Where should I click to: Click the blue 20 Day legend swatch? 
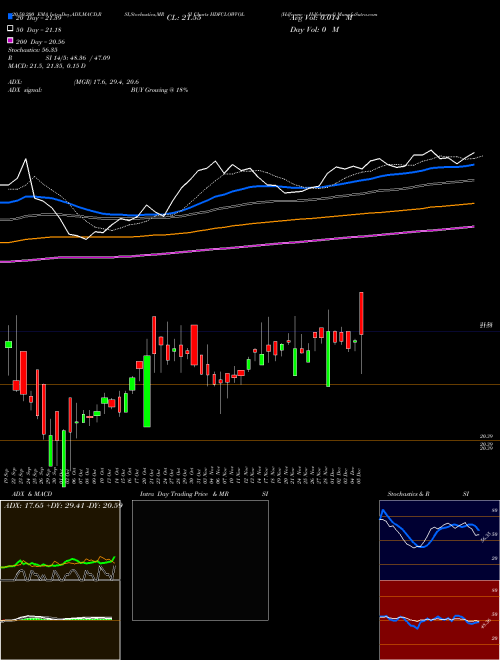[10, 16]
